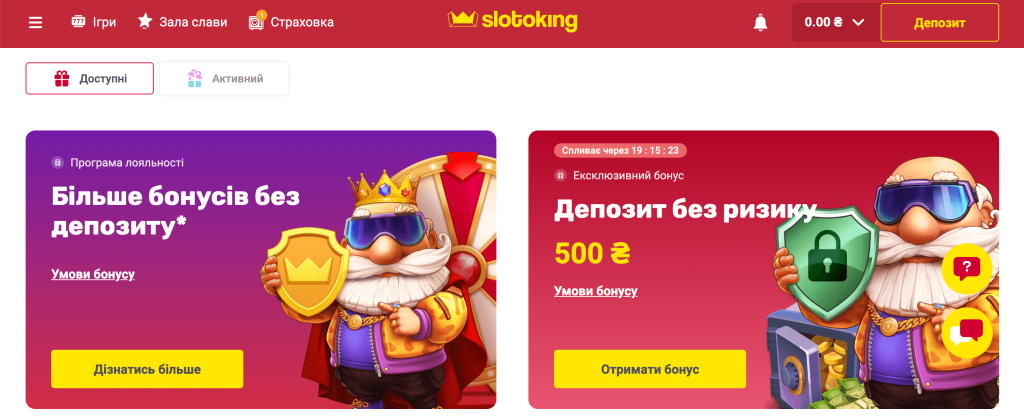Expand the balance dropdown chevron
The height and width of the screenshot is (417, 1024).
858,22
